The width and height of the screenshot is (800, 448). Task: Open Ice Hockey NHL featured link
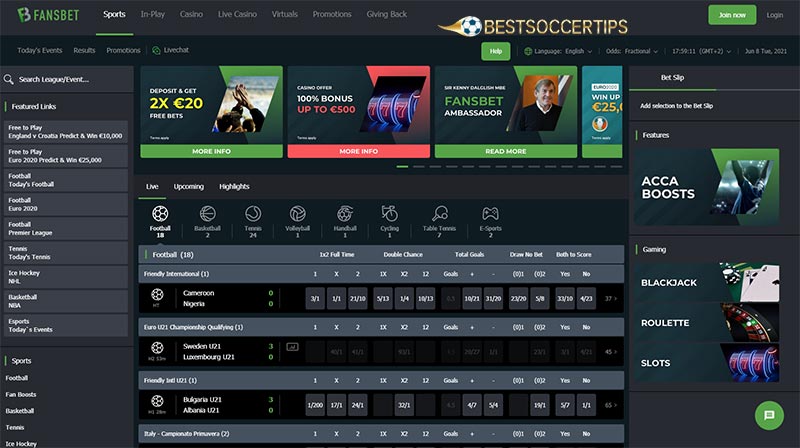tap(65, 277)
